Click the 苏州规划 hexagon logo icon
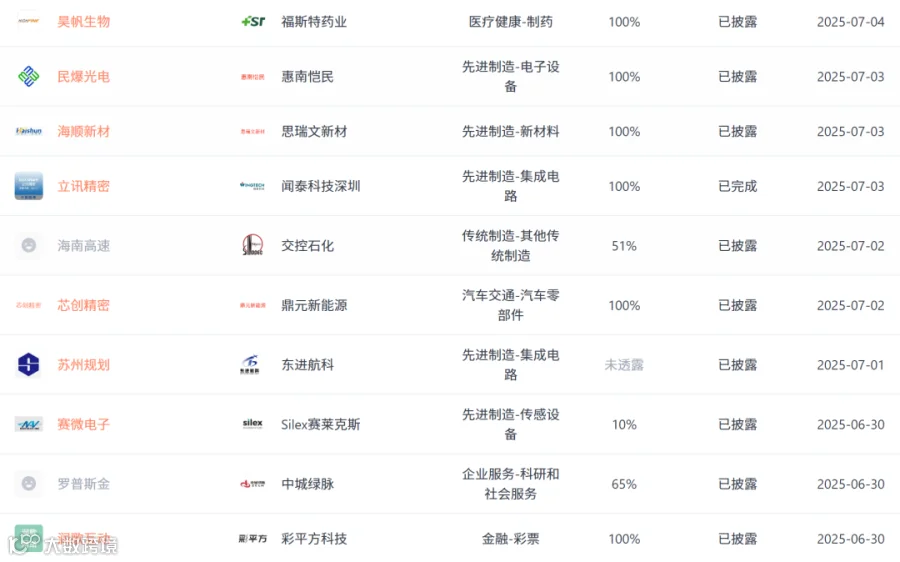 tap(29, 365)
